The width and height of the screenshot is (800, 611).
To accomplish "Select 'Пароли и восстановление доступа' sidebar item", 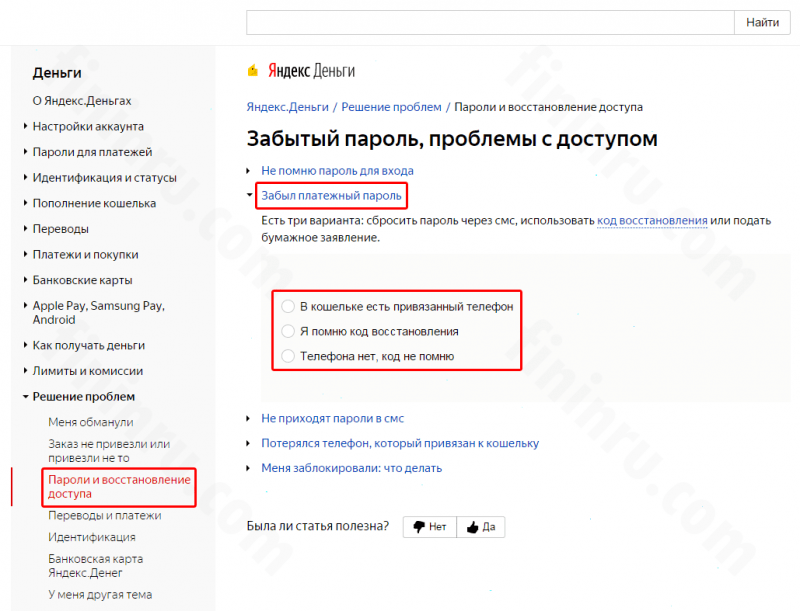I will (119, 487).
